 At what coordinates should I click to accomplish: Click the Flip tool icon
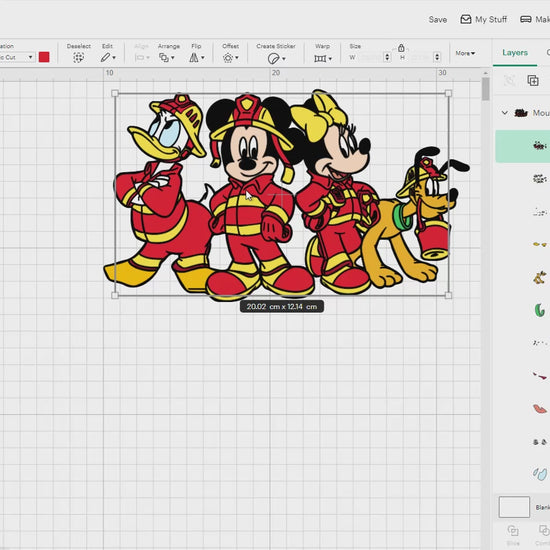point(194,57)
